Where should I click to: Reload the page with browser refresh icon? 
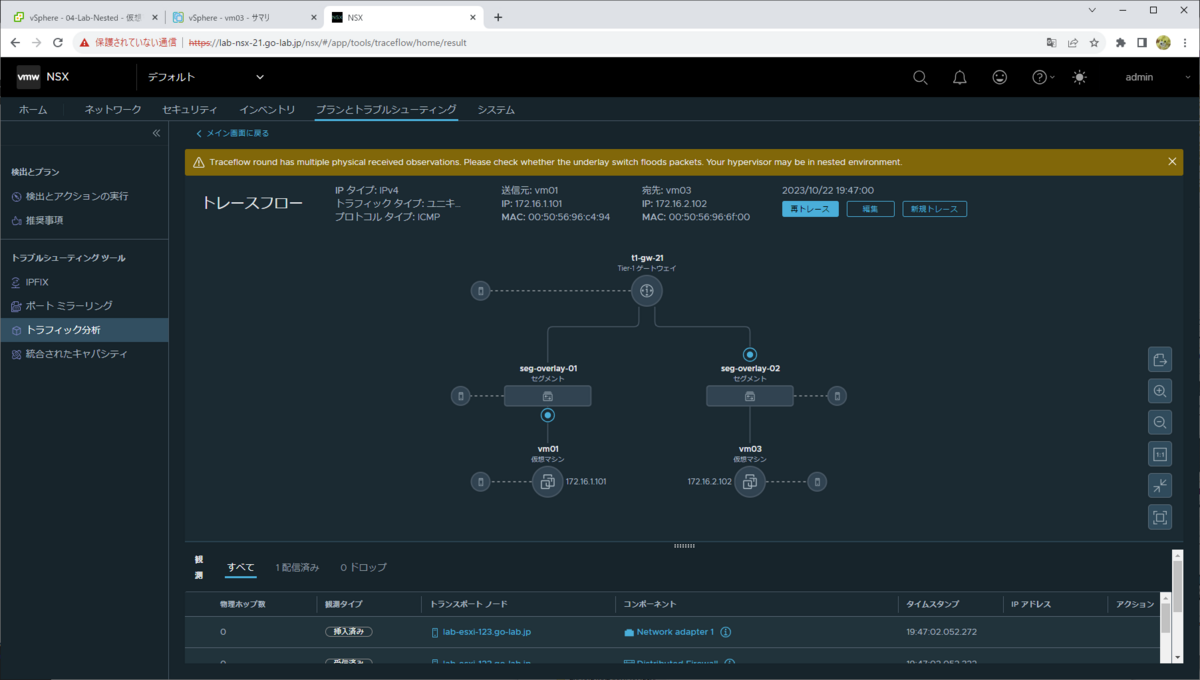tap(58, 43)
